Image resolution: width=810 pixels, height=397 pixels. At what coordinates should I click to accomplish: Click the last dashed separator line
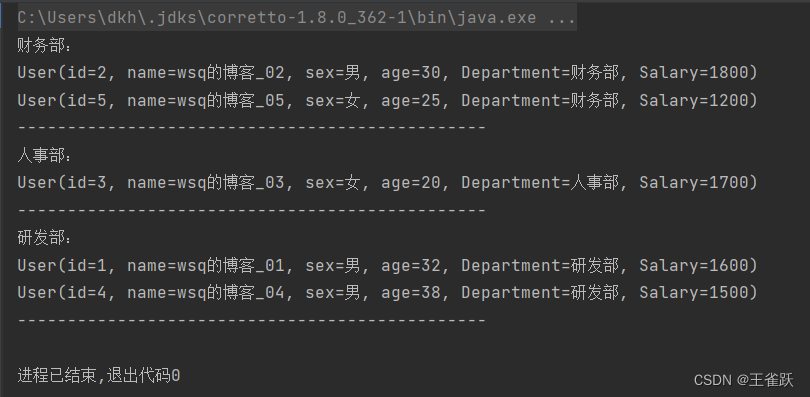252,320
